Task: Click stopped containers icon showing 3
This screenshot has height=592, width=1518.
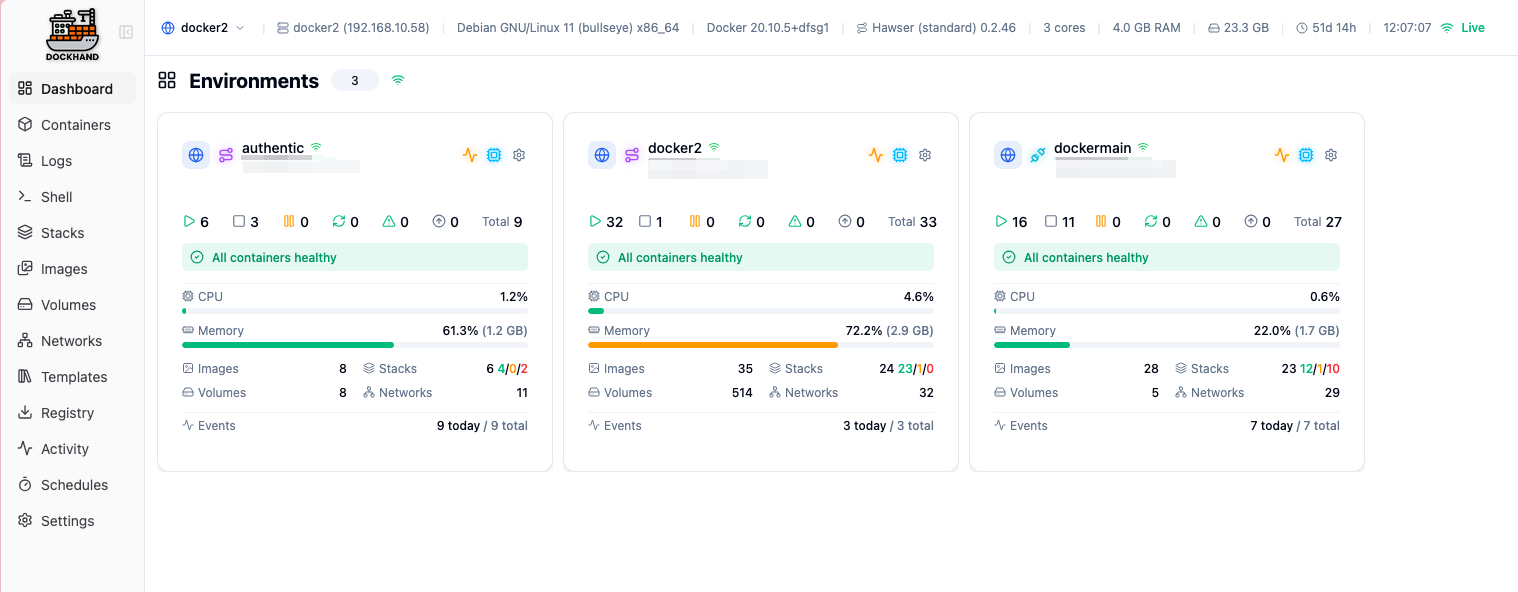Action: point(239,221)
